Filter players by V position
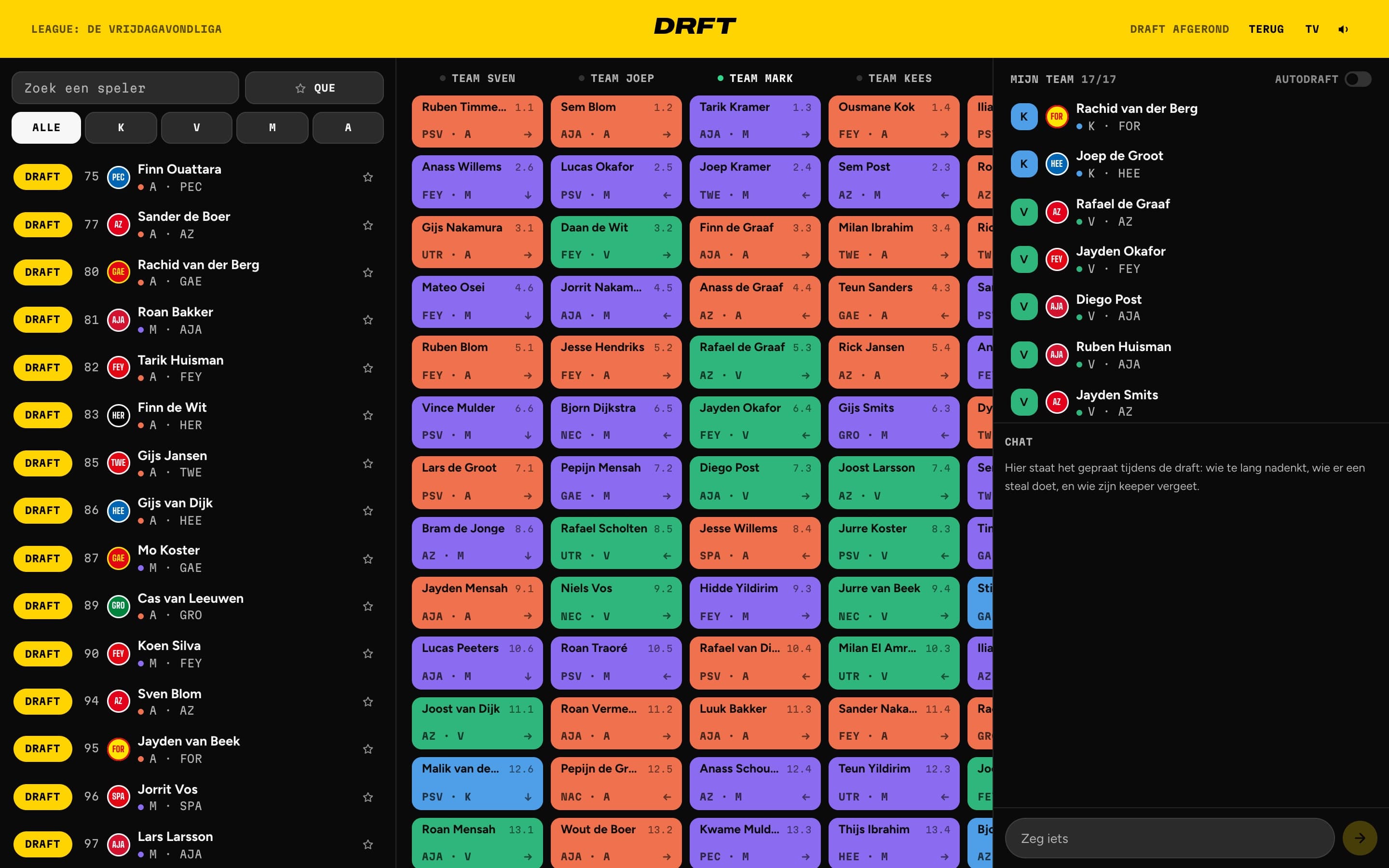Screen dimensions: 1389x868 196,127
